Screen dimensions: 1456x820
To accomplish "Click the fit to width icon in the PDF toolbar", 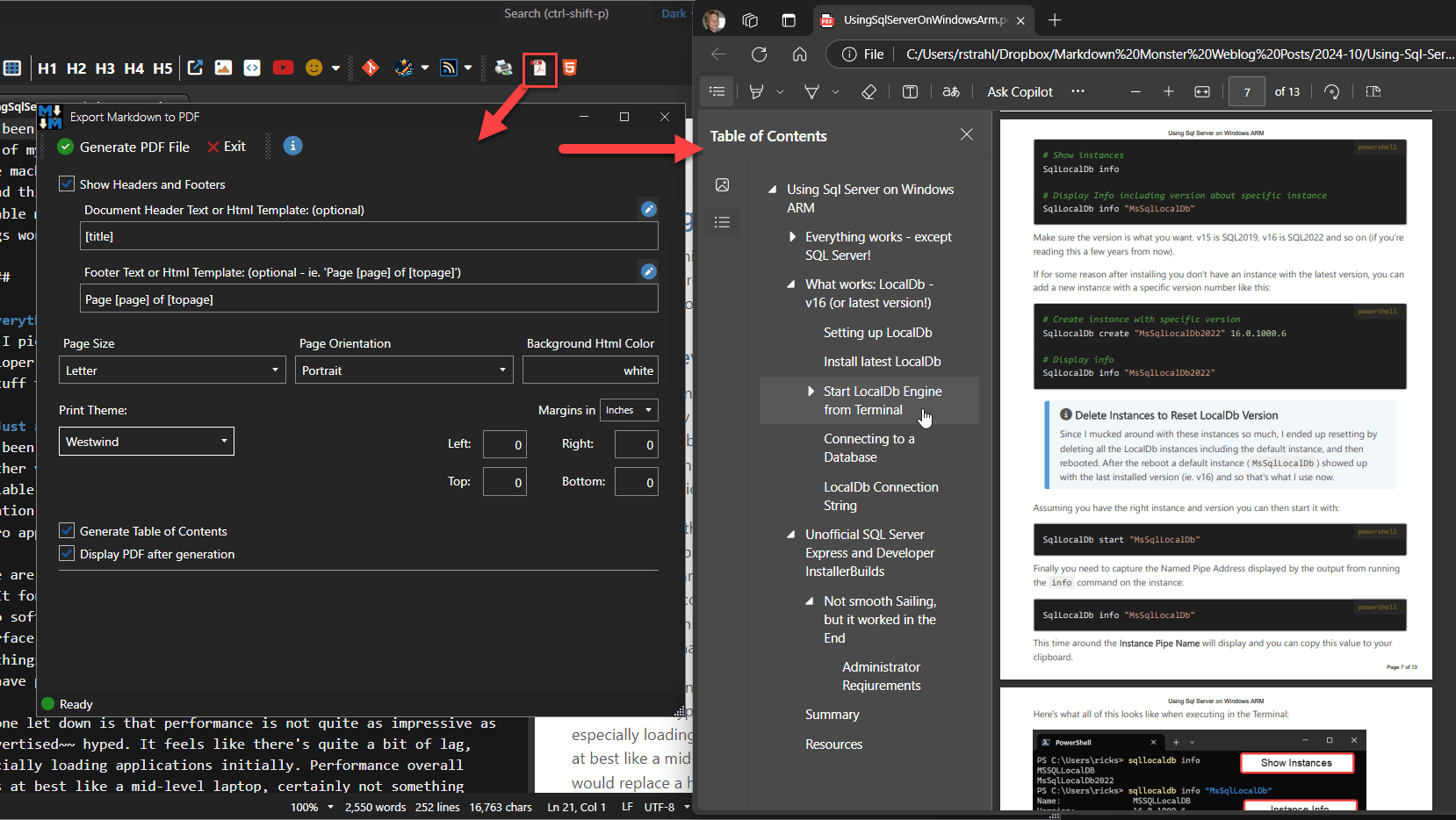I will click(1202, 91).
